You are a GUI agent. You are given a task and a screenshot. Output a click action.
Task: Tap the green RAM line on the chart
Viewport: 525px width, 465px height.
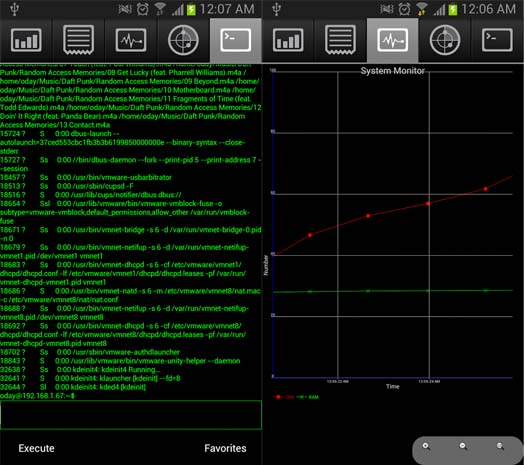392,291
